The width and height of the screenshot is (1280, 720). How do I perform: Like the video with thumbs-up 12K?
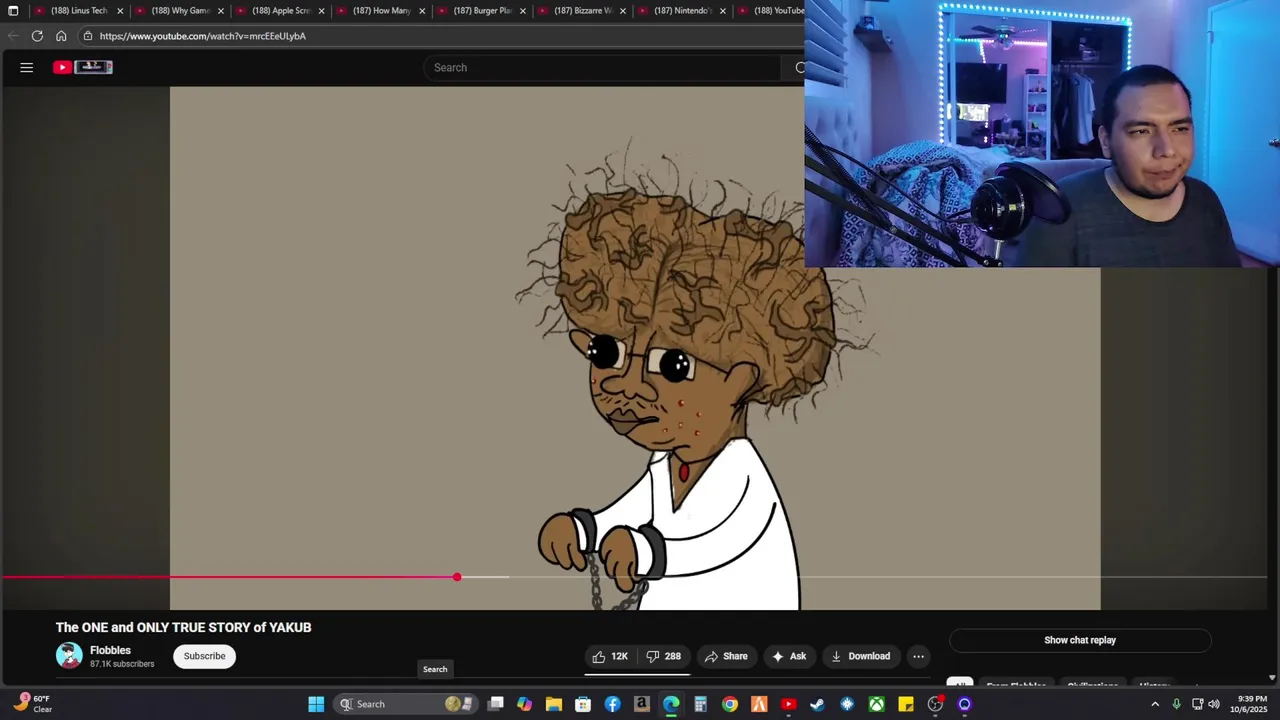(x=610, y=656)
